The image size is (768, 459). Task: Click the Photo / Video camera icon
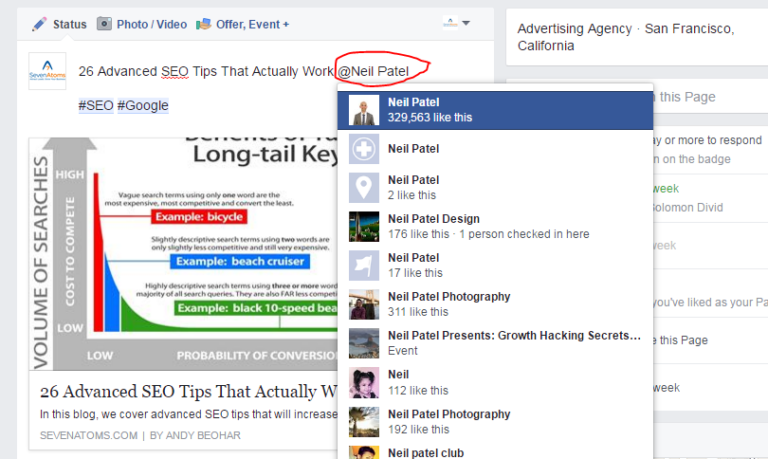point(104,23)
